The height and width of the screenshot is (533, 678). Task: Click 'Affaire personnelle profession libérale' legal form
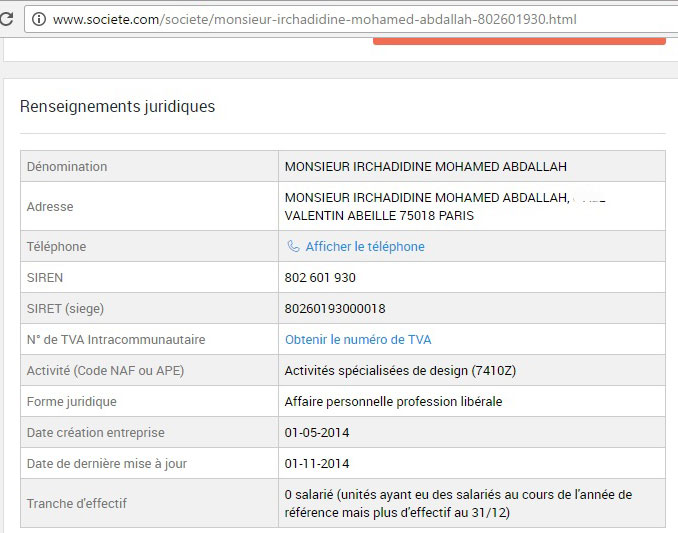(393, 402)
